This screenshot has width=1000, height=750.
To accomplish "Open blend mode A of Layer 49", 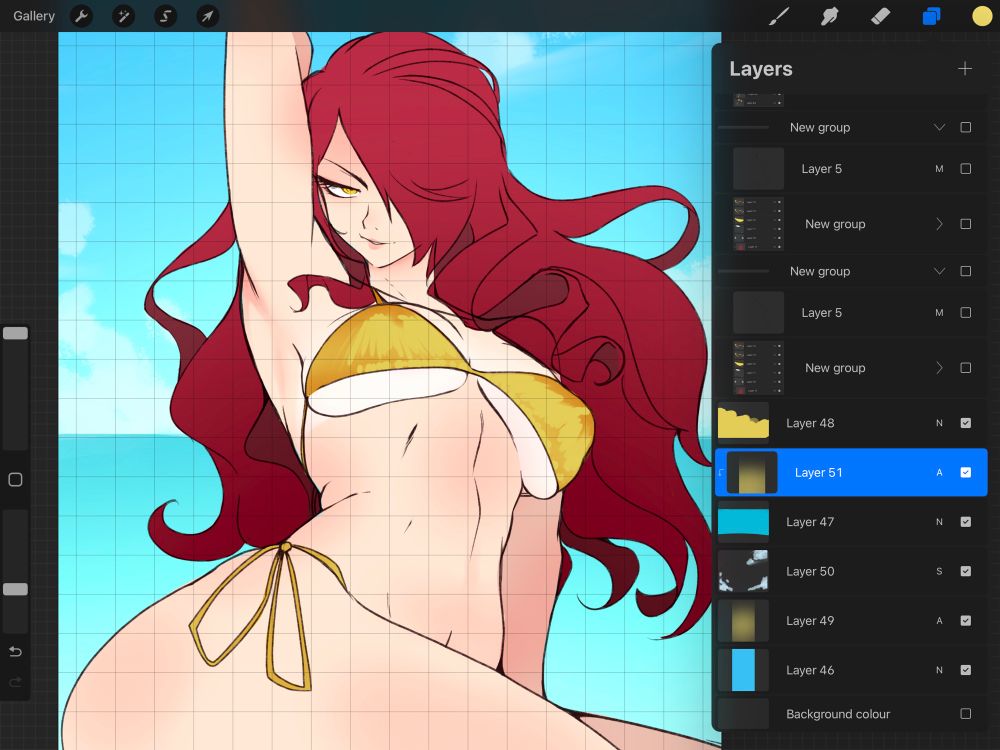I will [939, 621].
